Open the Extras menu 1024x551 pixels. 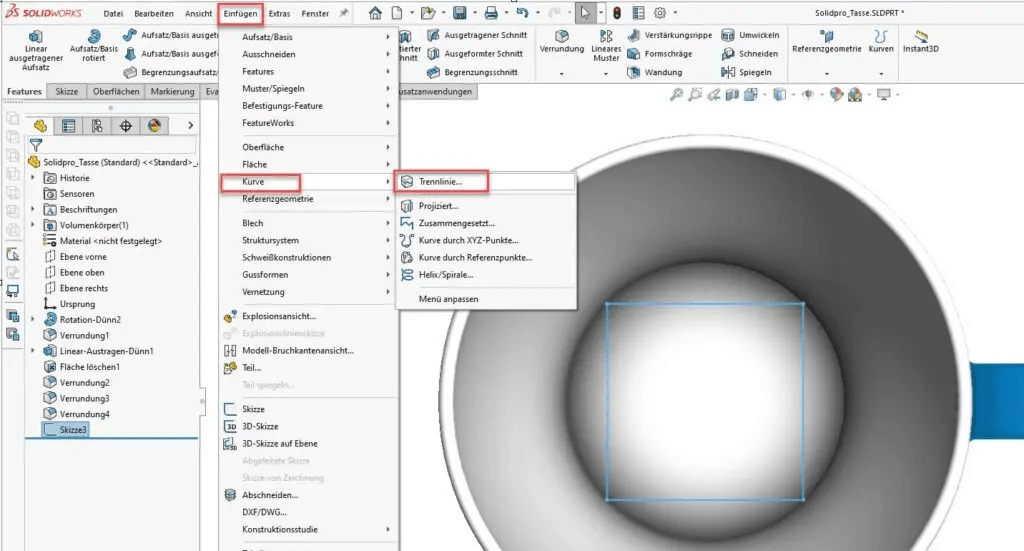280,14
